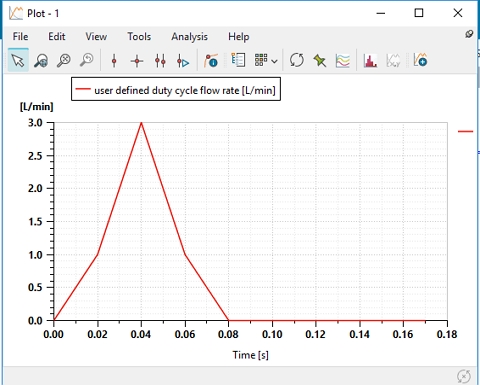Screen dimensions: 480x385
Task: Click the '1.0' y-axis tick label
Action: tap(35, 255)
